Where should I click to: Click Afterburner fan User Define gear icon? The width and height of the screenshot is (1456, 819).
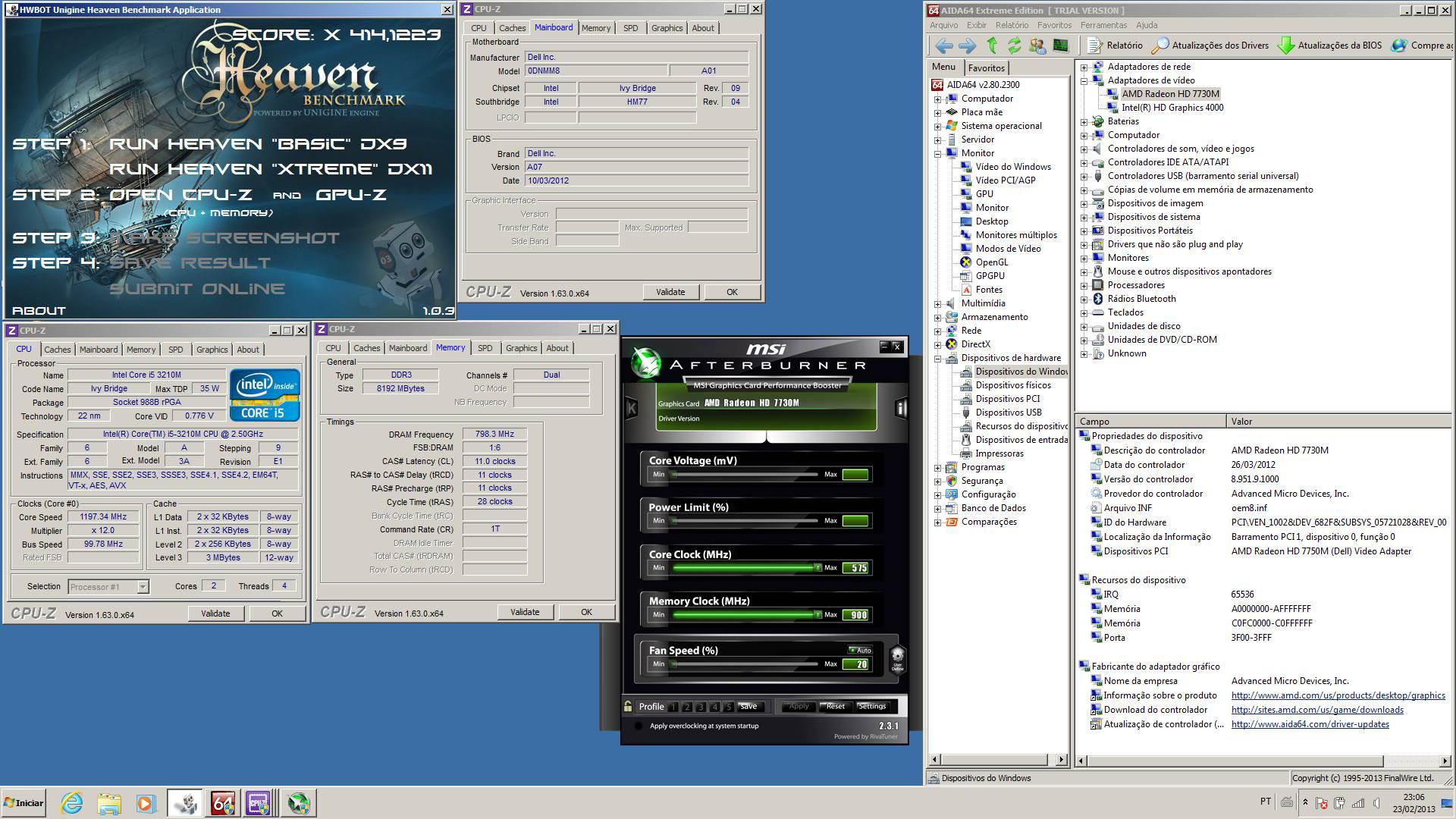[x=897, y=657]
